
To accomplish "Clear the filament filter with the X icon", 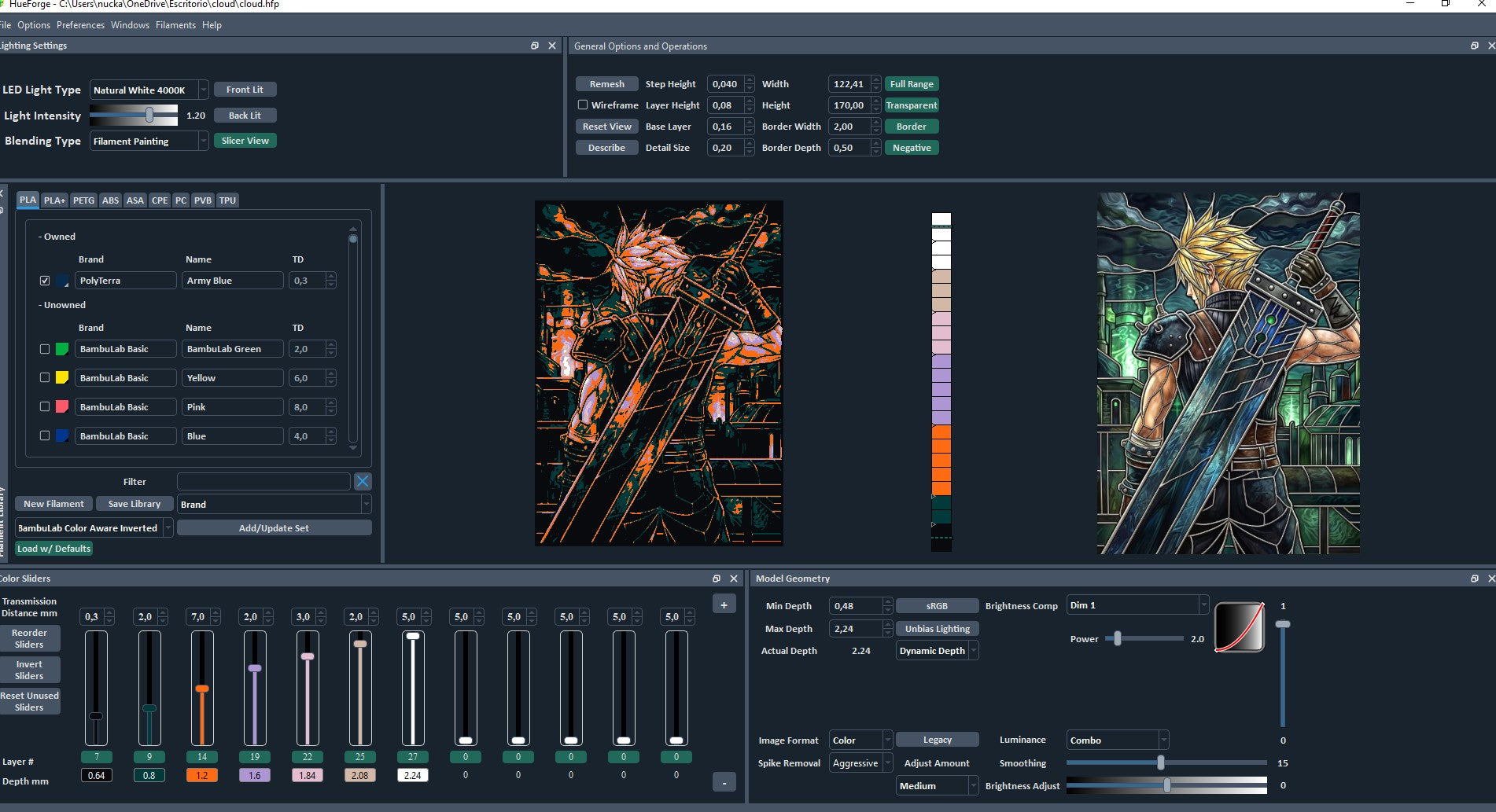I will [363, 481].
